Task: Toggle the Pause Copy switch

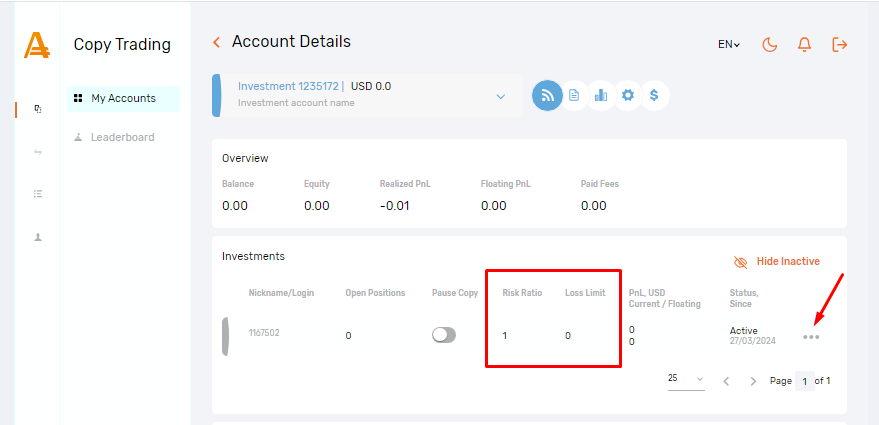Action: click(x=444, y=335)
